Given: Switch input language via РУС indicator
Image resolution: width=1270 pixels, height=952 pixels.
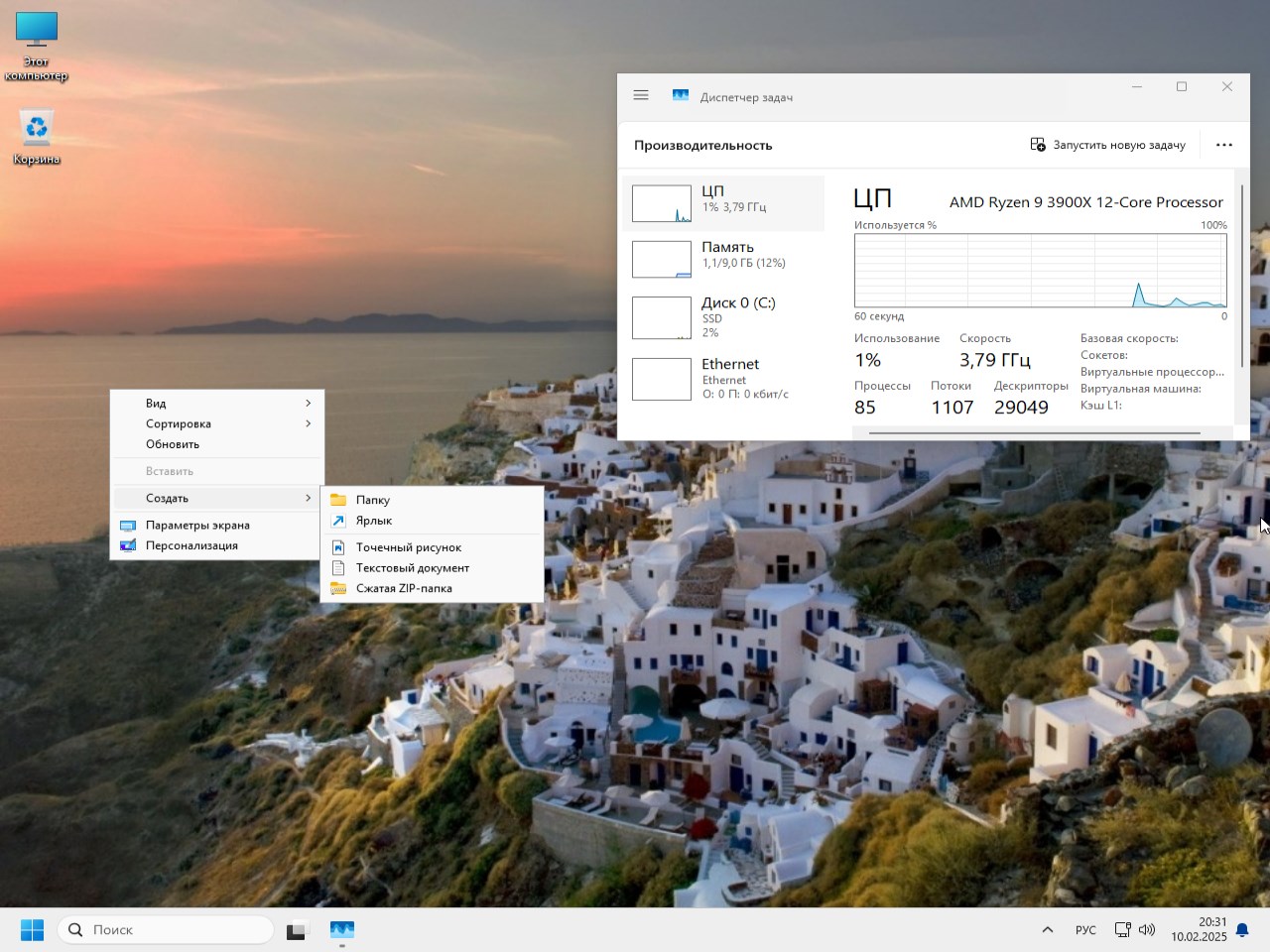Looking at the screenshot, I should (1085, 930).
